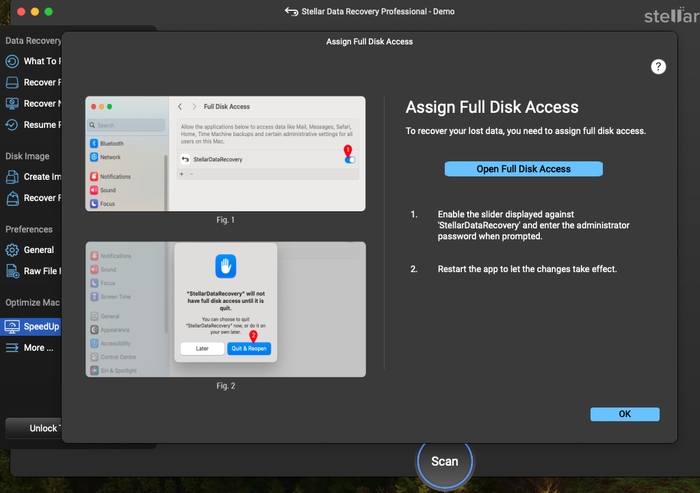
Task: Select the SpeedUp sidebar item
Action: [x=31, y=326]
